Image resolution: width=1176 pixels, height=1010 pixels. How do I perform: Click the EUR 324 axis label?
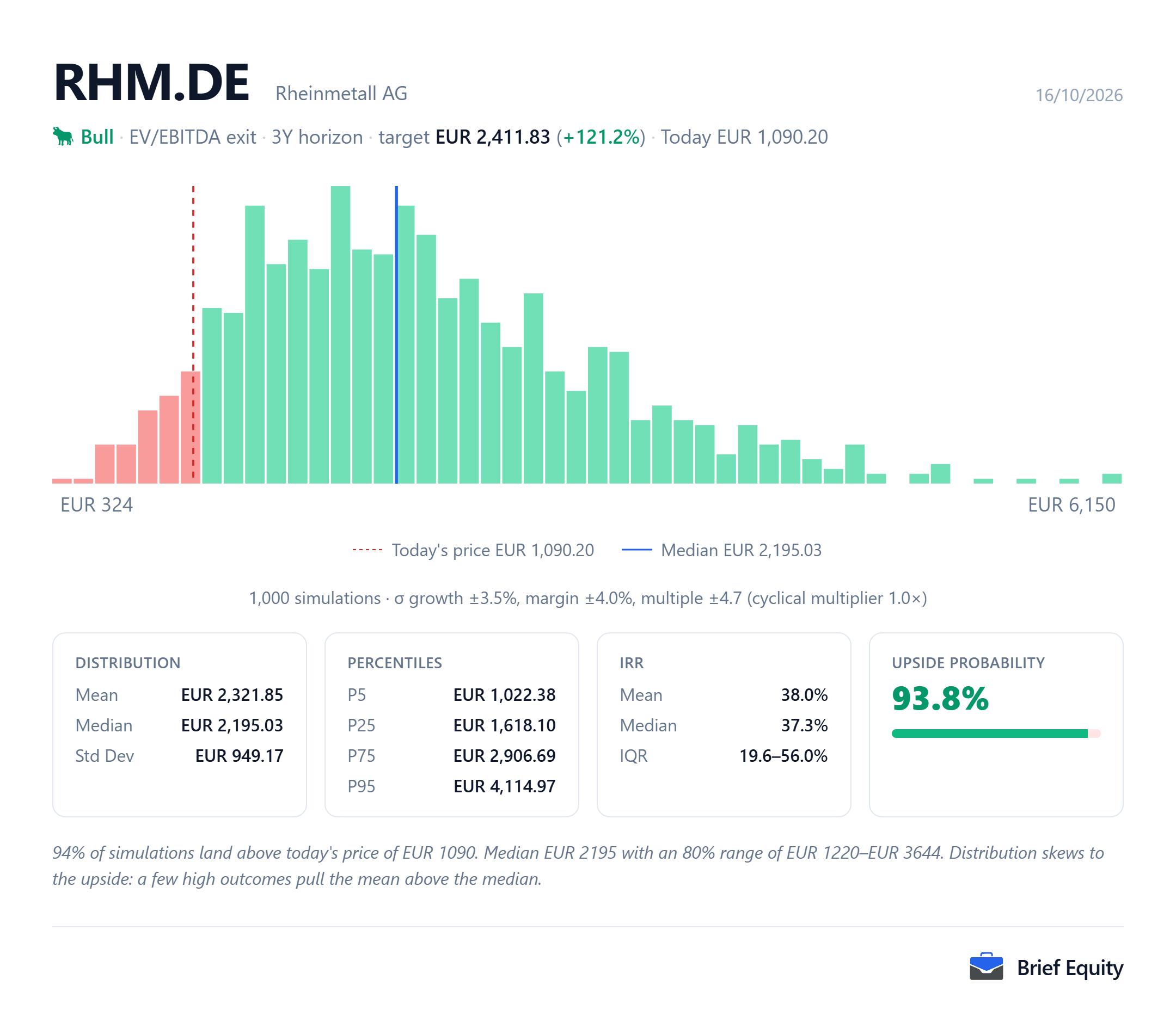tap(96, 505)
